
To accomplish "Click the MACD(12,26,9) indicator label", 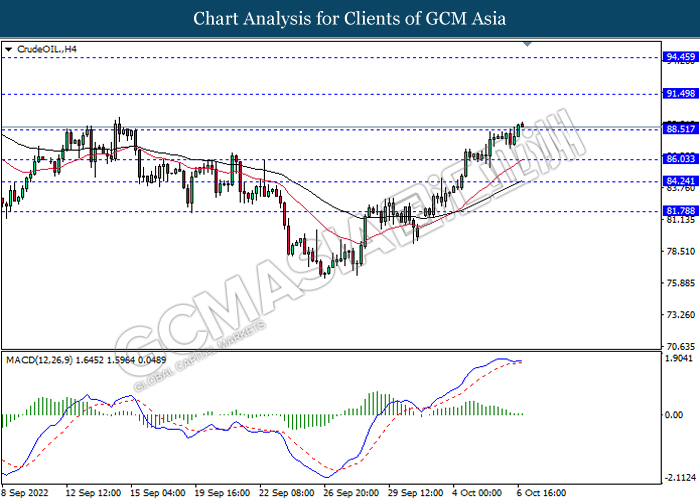I will pyautogui.click(x=86, y=360).
